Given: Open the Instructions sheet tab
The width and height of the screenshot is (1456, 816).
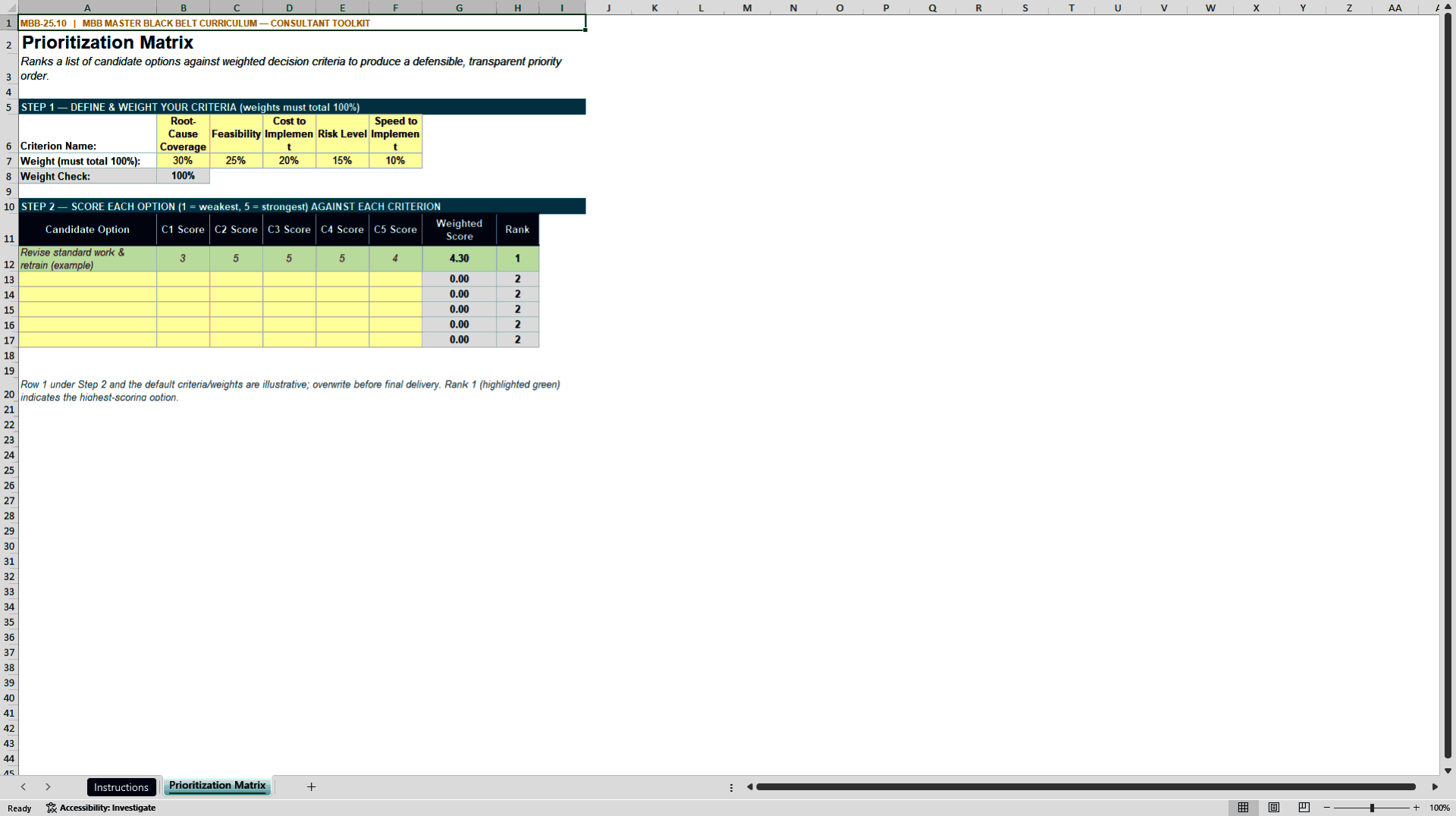Looking at the screenshot, I should pos(121,787).
